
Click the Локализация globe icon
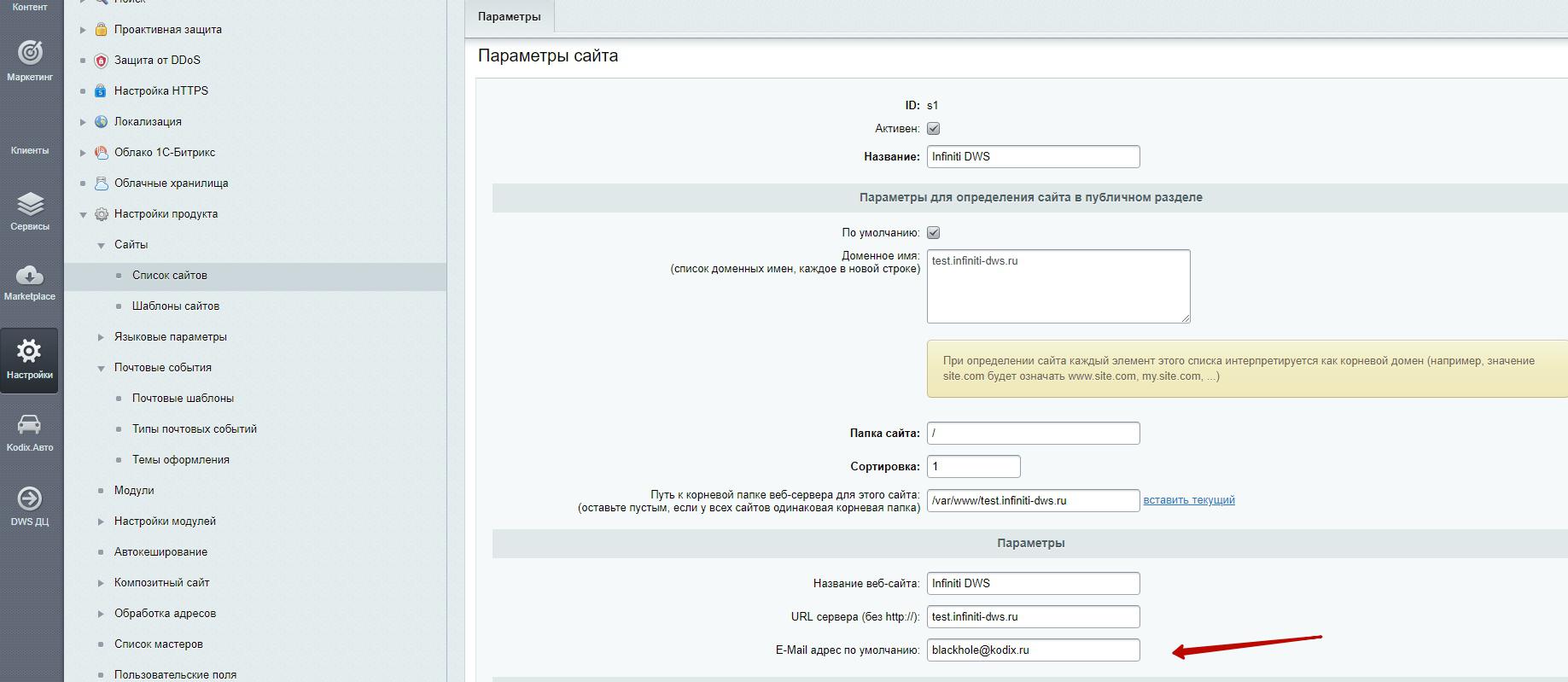point(101,121)
